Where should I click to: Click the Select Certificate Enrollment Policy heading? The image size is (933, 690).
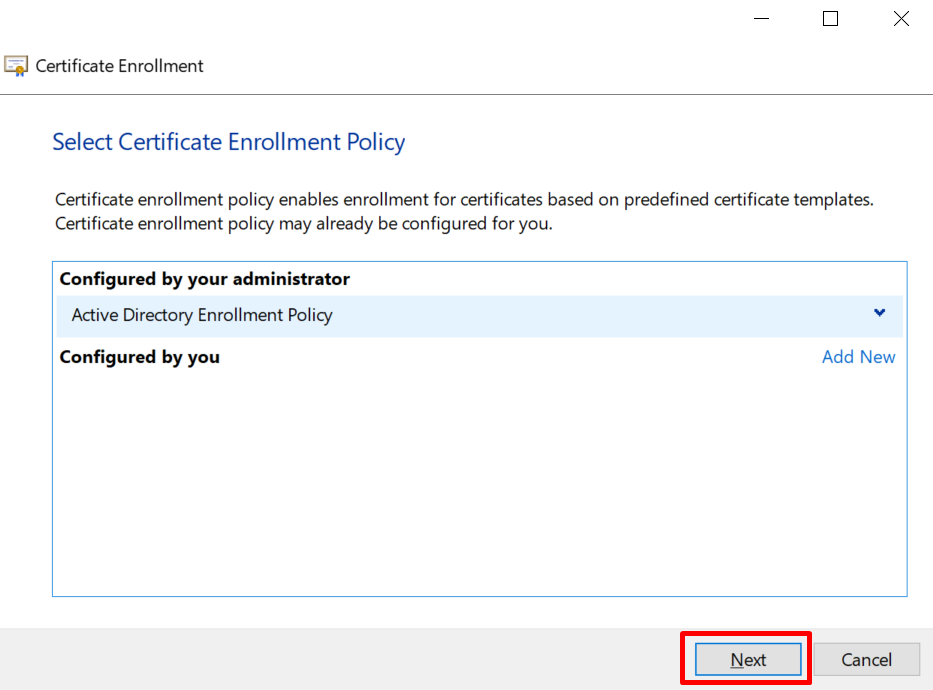tap(228, 142)
